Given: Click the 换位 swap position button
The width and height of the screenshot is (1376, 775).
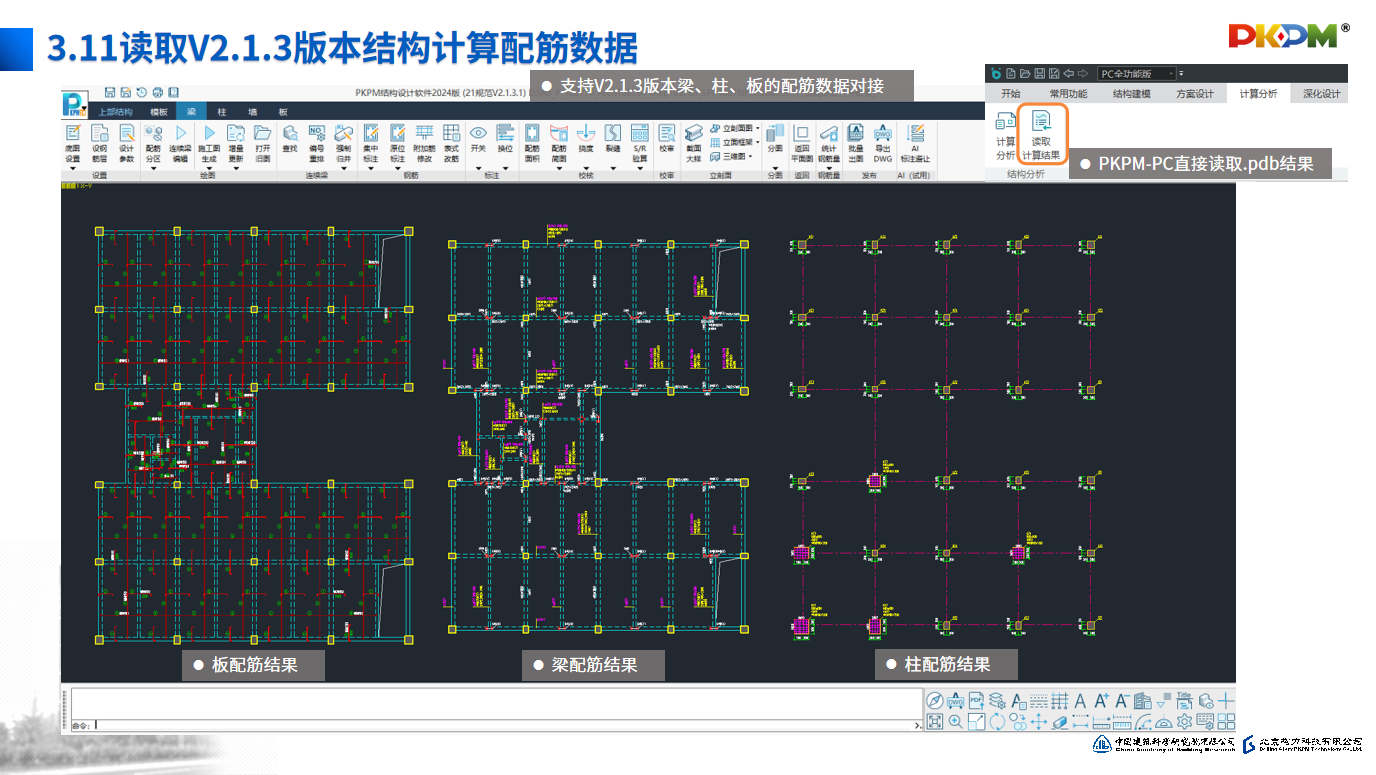Looking at the screenshot, I should (505, 138).
